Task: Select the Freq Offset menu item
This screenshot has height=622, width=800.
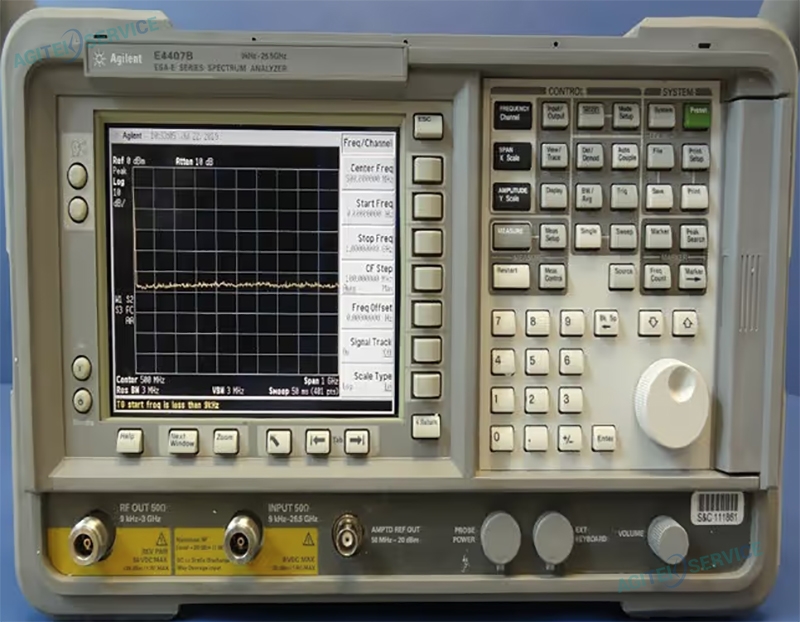Action: [x=367, y=313]
